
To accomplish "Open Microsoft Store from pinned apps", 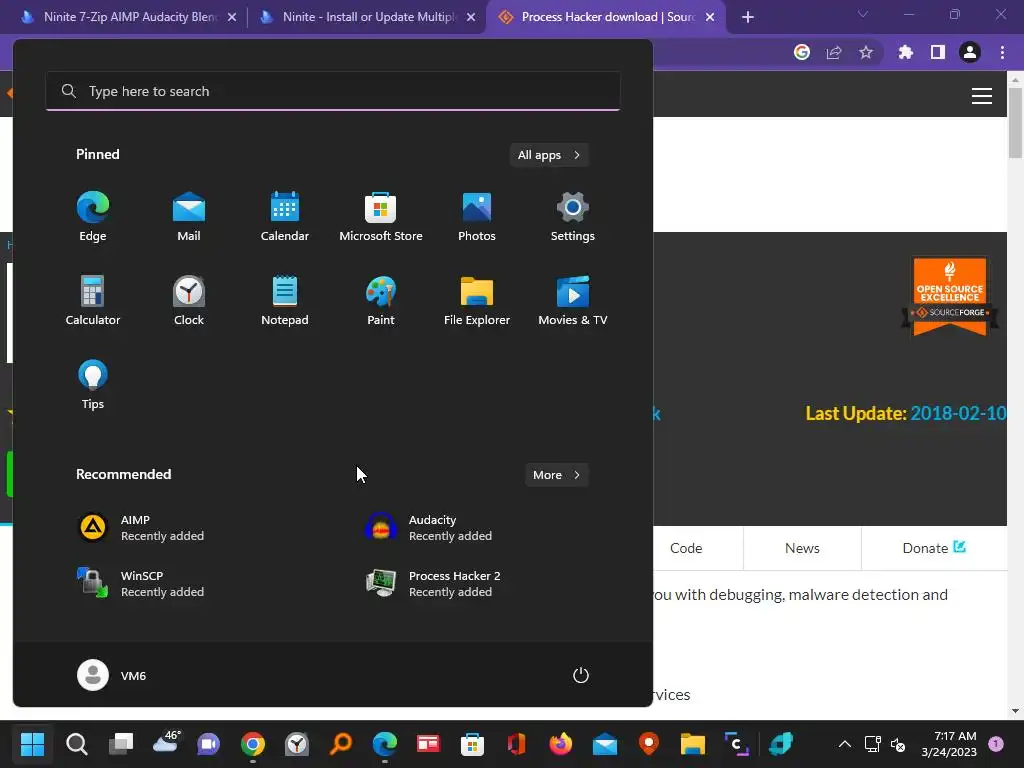I will pyautogui.click(x=381, y=216).
